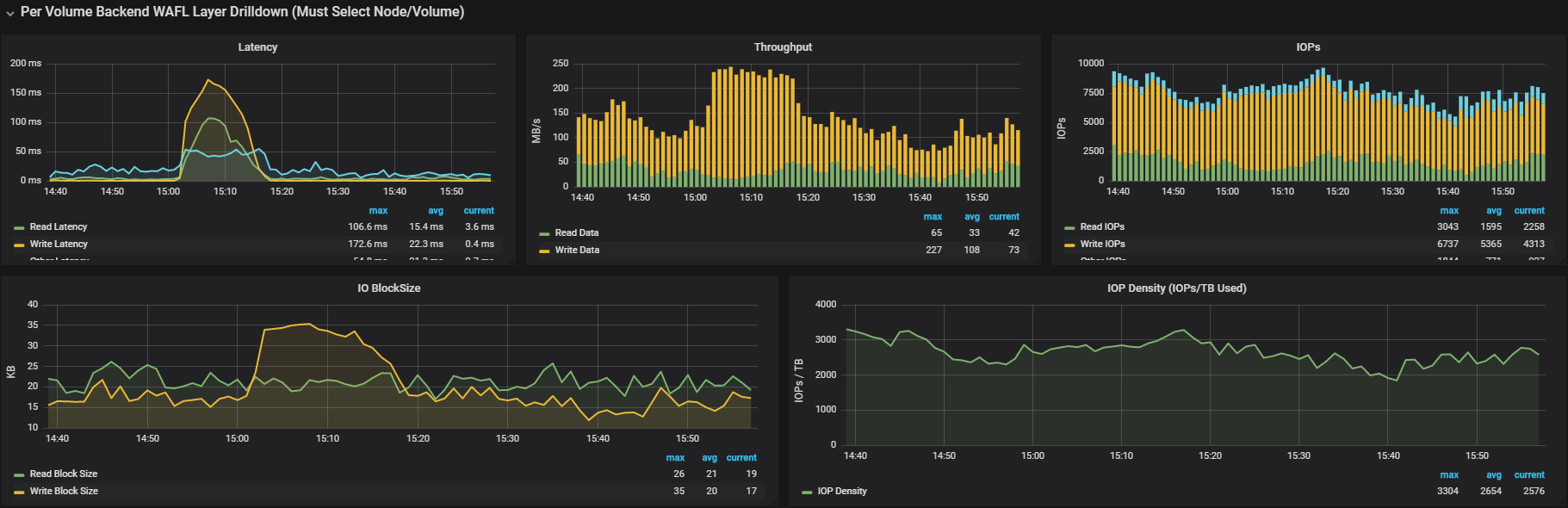Image resolution: width=1568 pixels, height=508 pixels.
Task: Open the IOPs panel title menu
Action: pyautogui.click(x=1307, y=47)
